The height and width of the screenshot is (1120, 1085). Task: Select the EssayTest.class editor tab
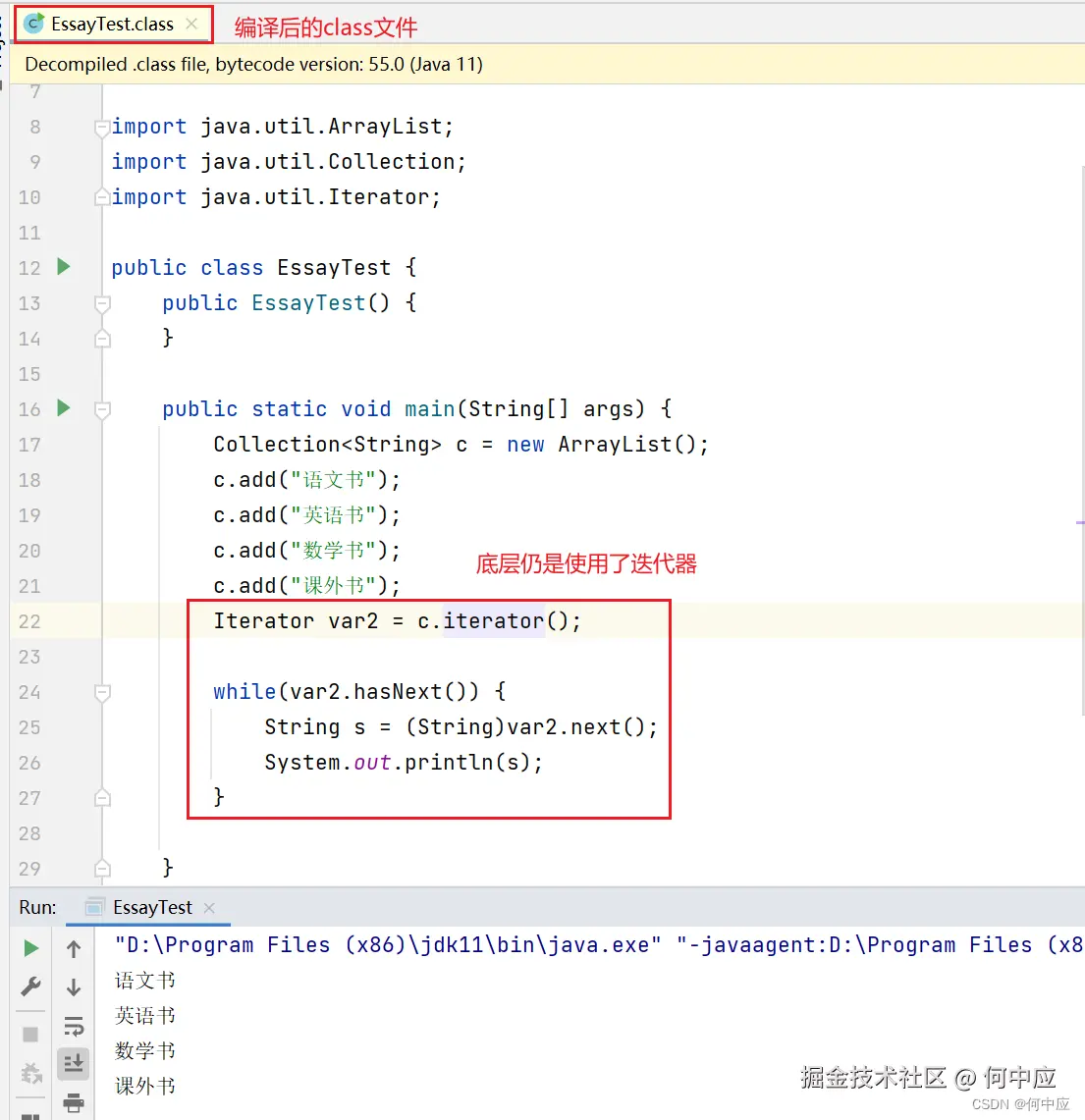113,25
